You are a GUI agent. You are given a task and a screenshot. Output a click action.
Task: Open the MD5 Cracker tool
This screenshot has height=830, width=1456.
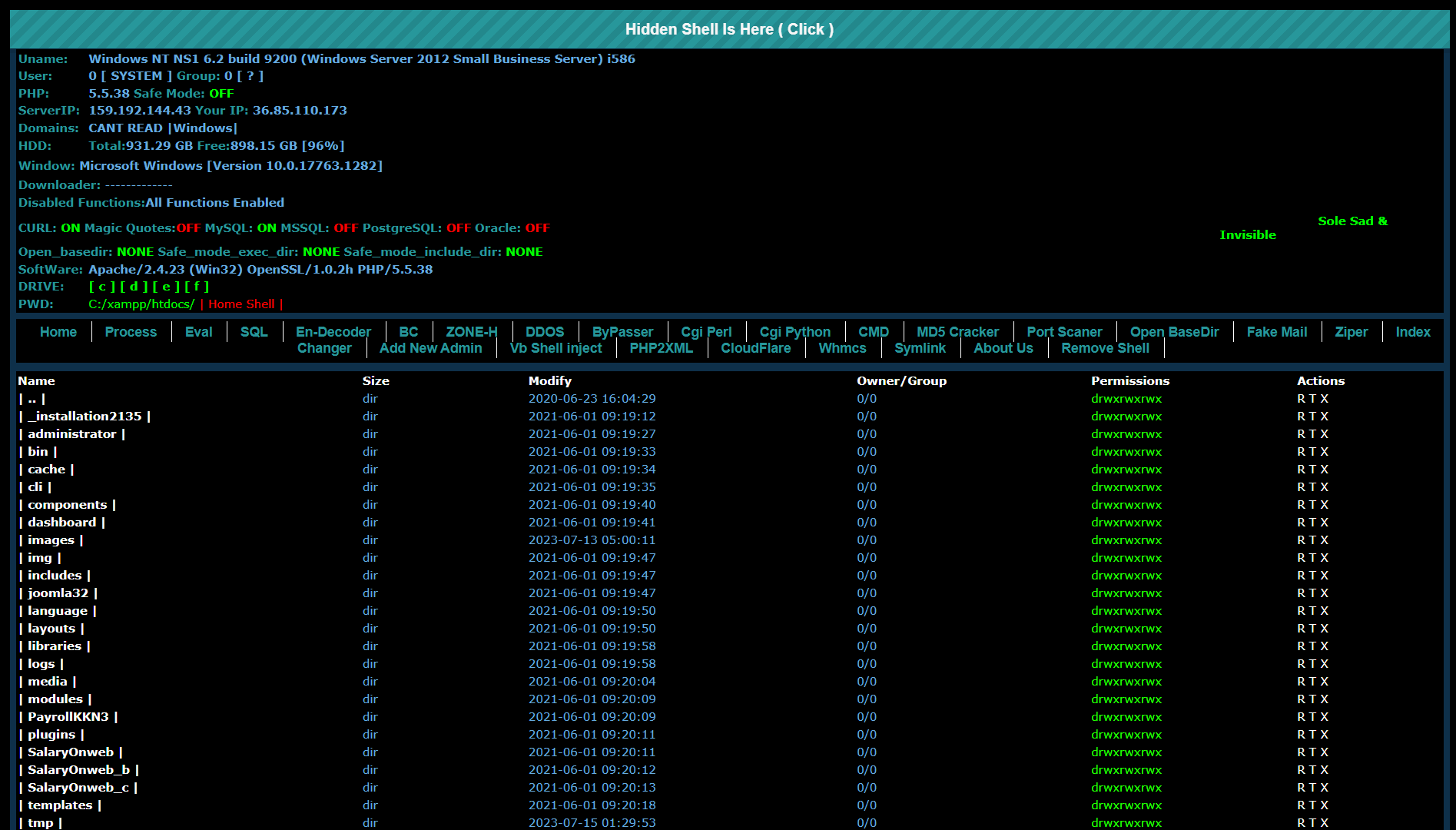(958, 332)
